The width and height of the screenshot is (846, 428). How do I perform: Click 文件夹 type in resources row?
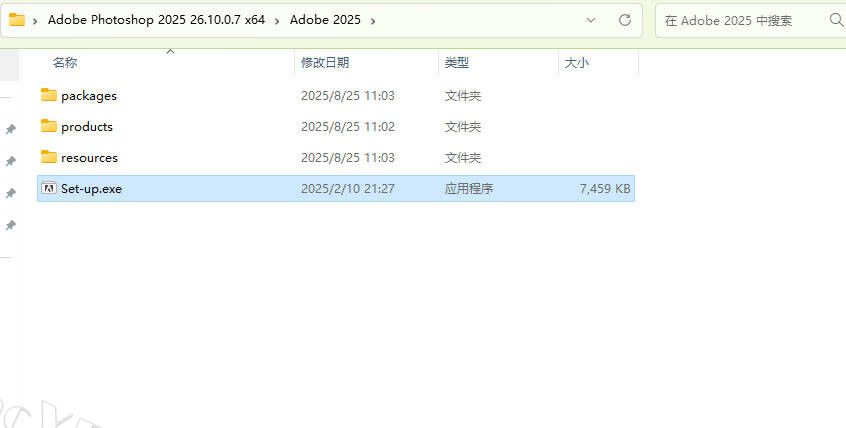tap(463, 158)
